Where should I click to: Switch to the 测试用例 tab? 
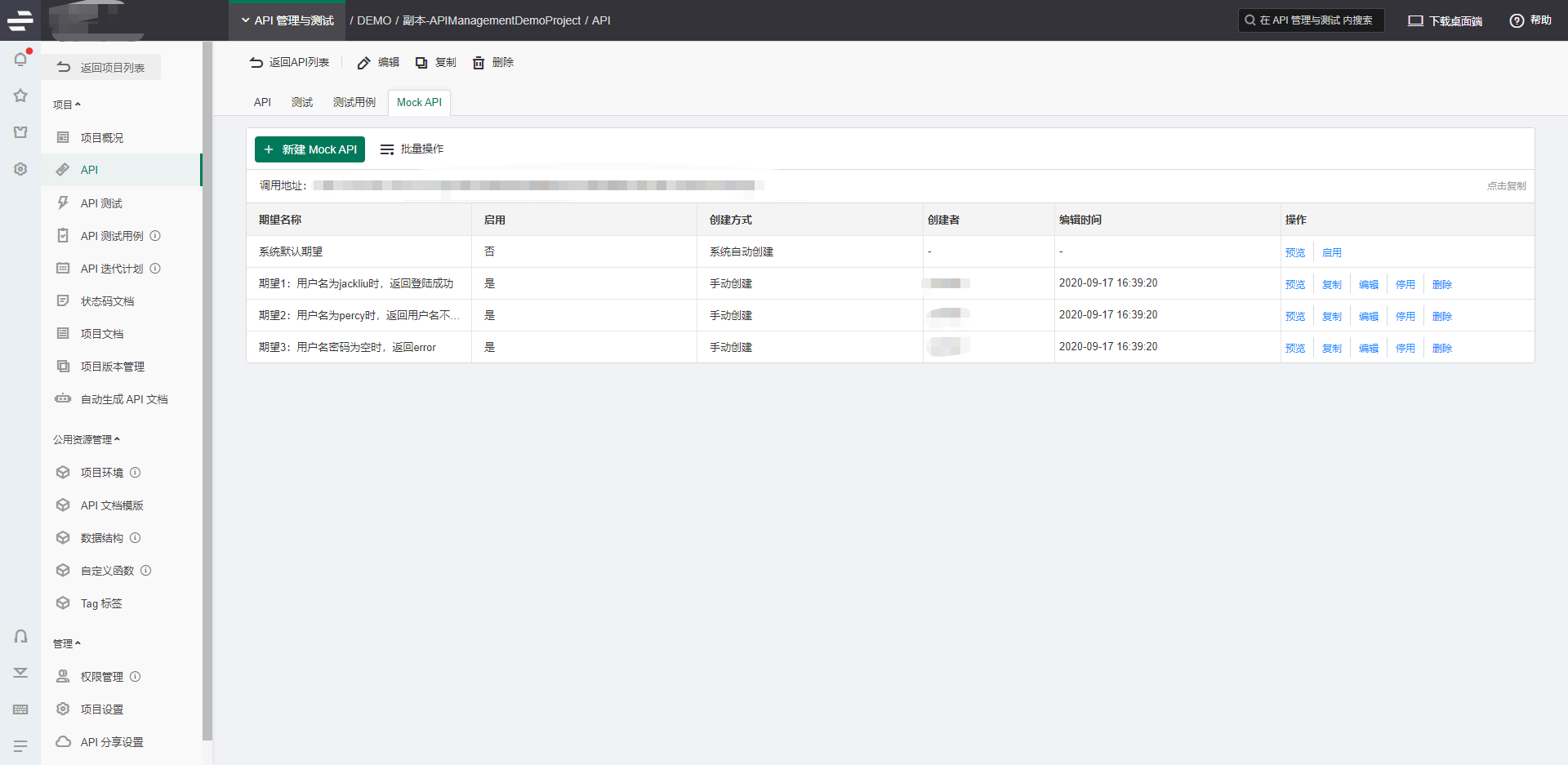[x=354, y=102]
